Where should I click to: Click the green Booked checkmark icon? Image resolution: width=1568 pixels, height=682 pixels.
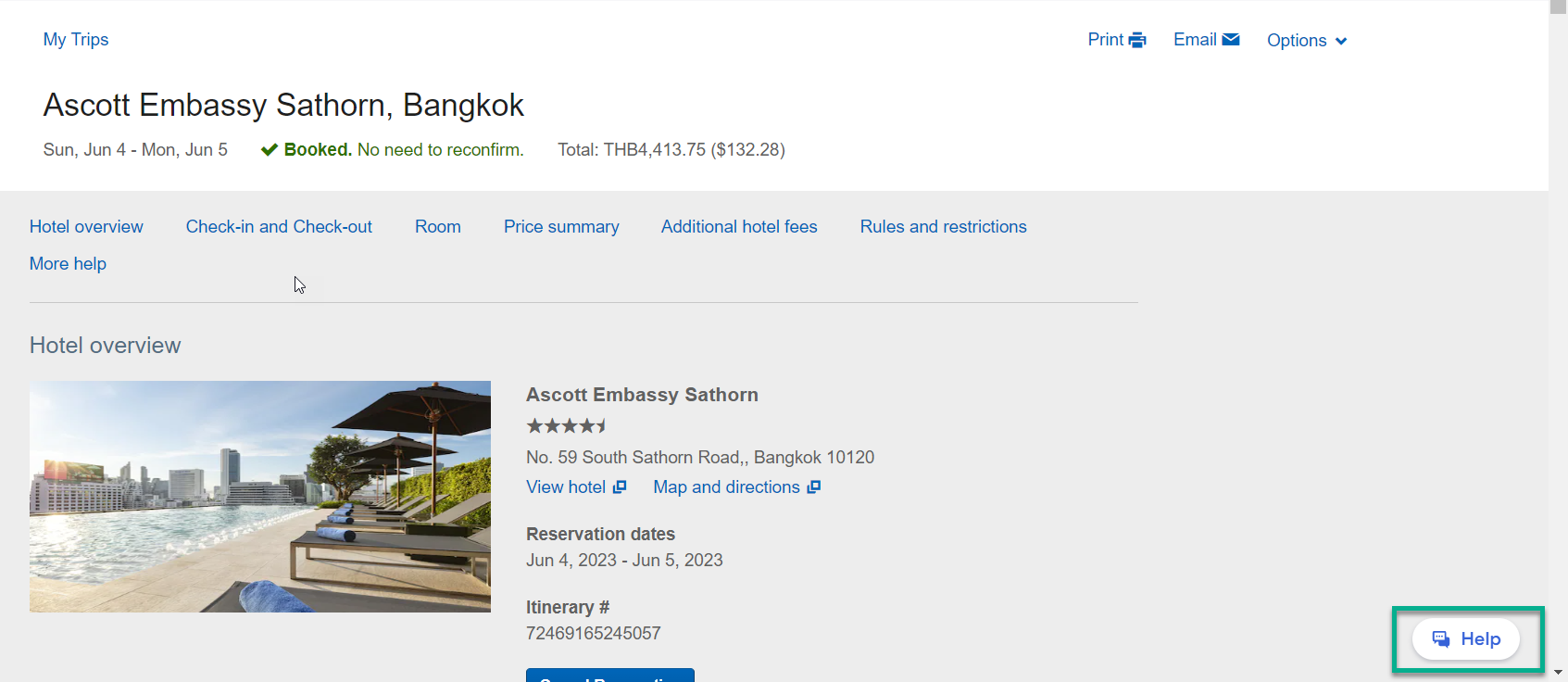point(270,150)
